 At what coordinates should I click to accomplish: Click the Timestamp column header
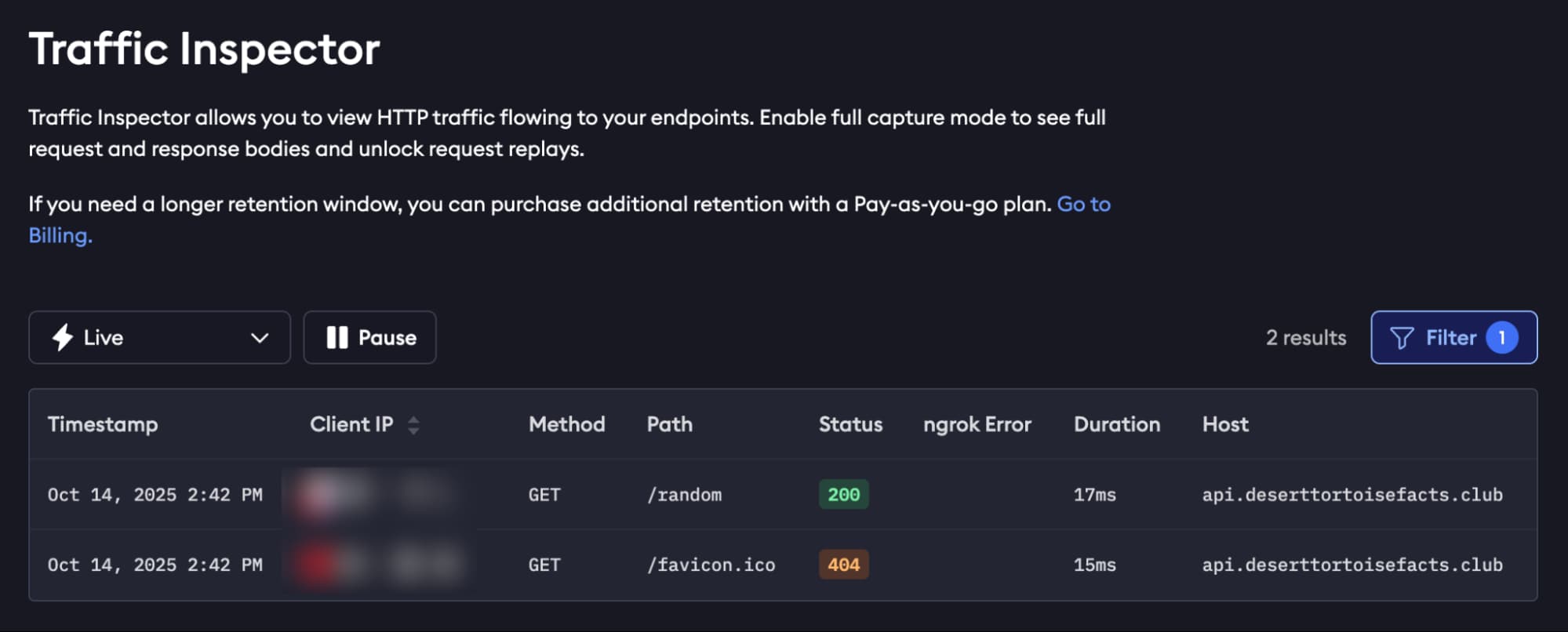[x=103, y=424]
